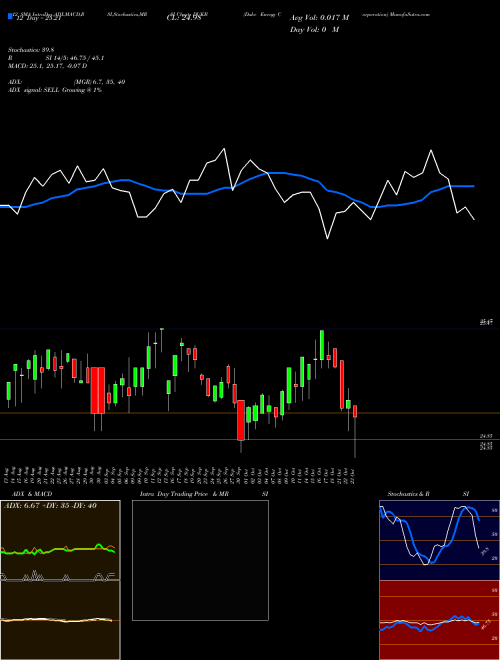Click the blue 12 Day SMA legend square
The width and height of the screenshot is (500, 660).
[x=10, y=16]
